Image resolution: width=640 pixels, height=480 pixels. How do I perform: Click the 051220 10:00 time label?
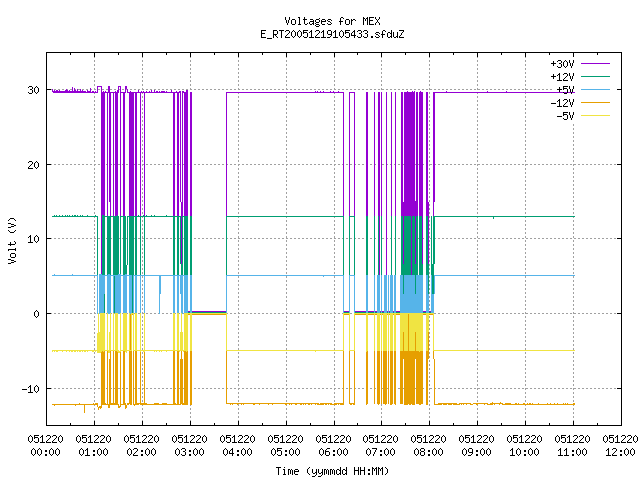[x=524, y=446]
